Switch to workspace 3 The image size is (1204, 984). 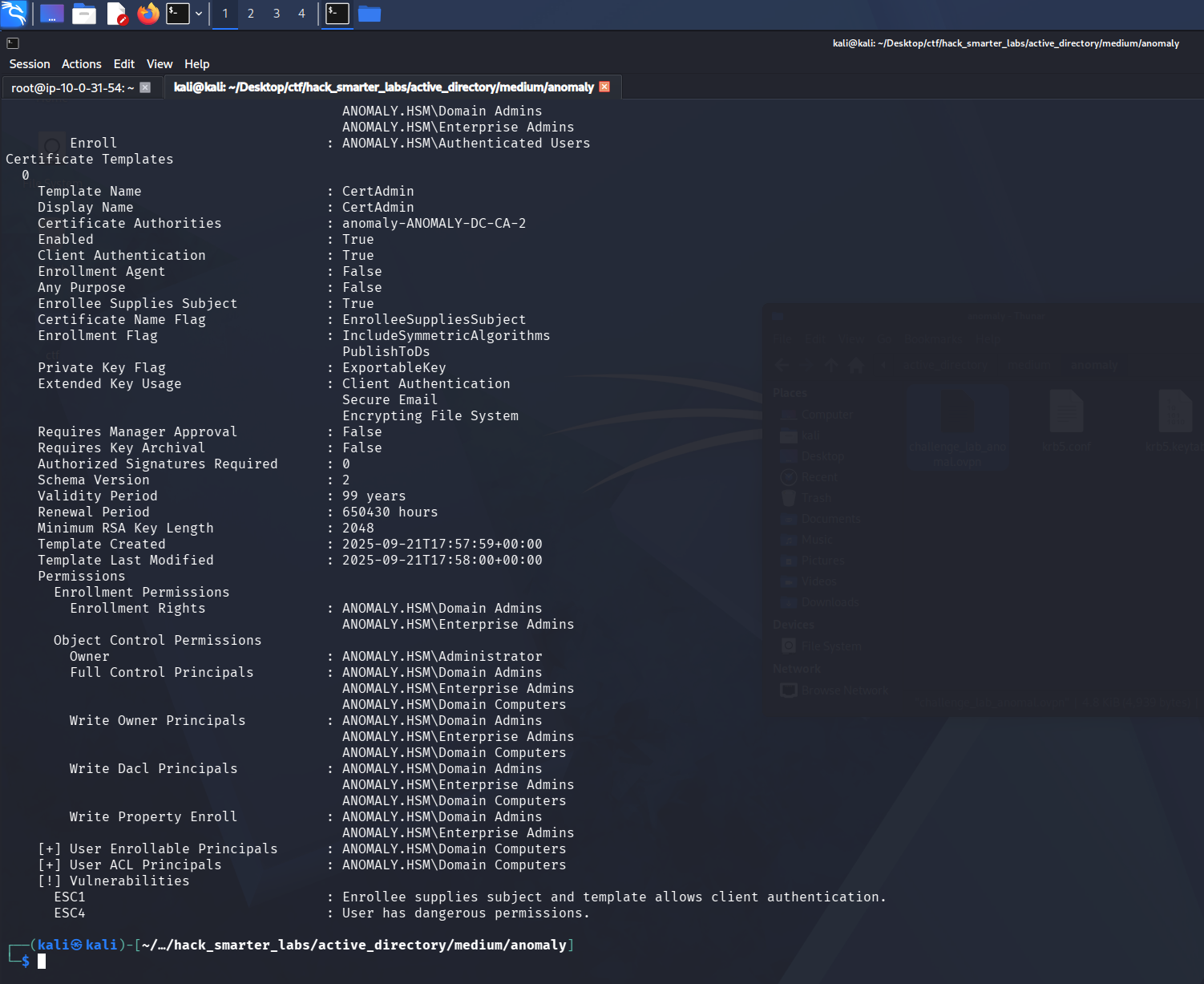[277, 14]
